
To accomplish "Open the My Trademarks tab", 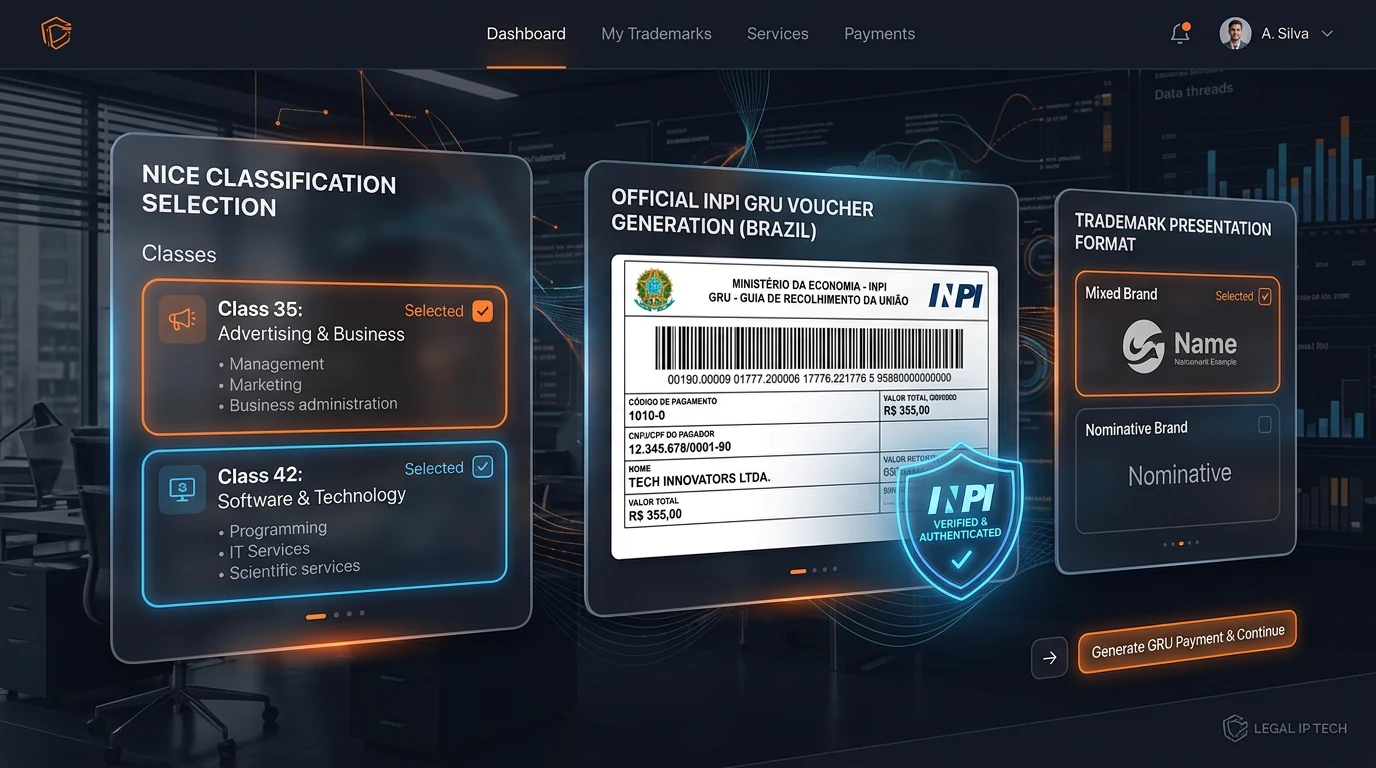I will [x=656, y=34].
